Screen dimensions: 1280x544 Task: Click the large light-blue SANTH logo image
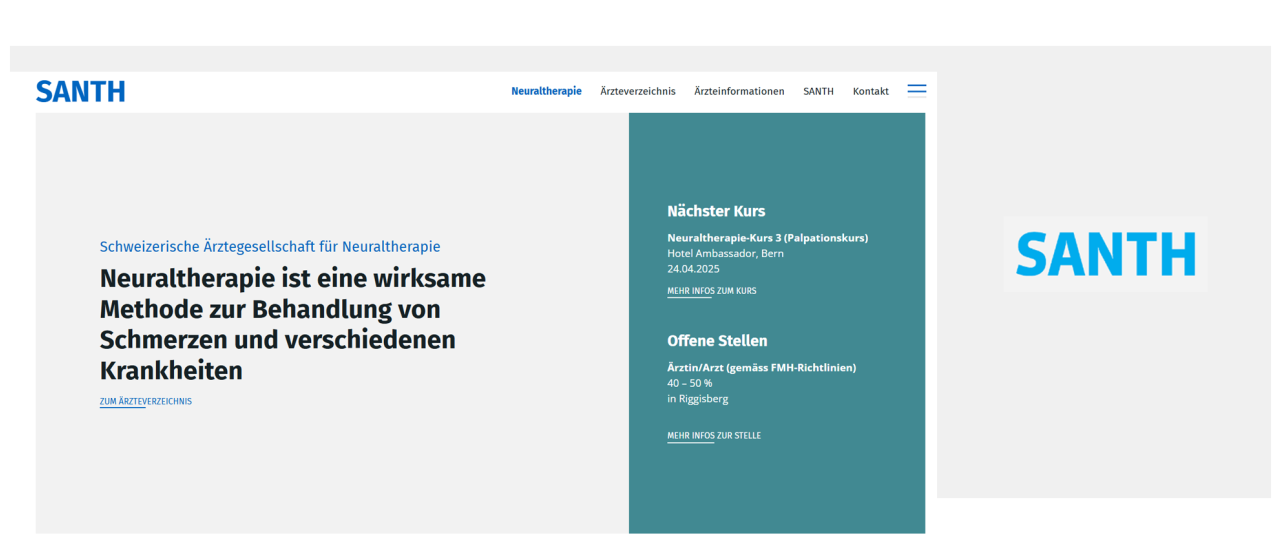click(x=1105, y=254)
